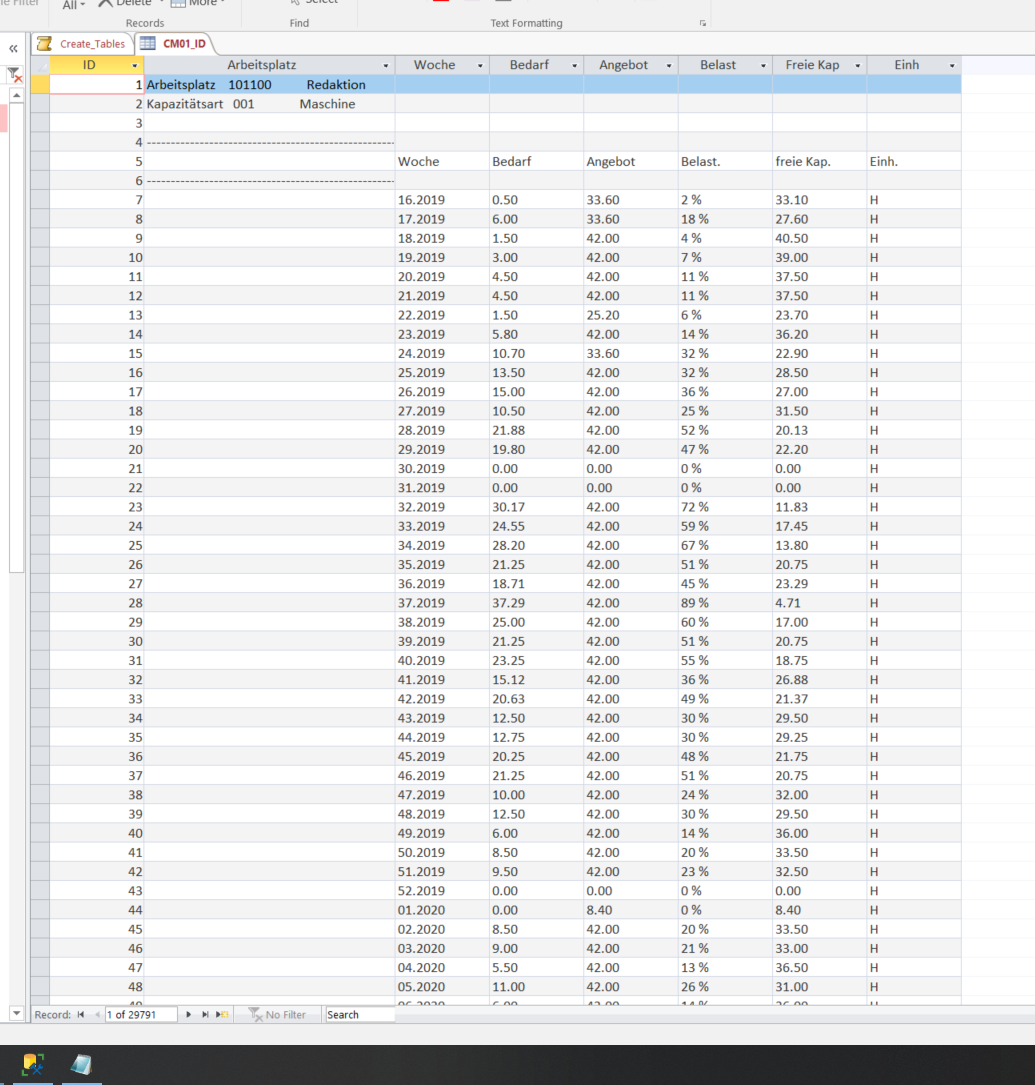This screenshot has width=1035, height=1085.
Task: Click the Angebot cell '25.20'
Action: (630, 315)
